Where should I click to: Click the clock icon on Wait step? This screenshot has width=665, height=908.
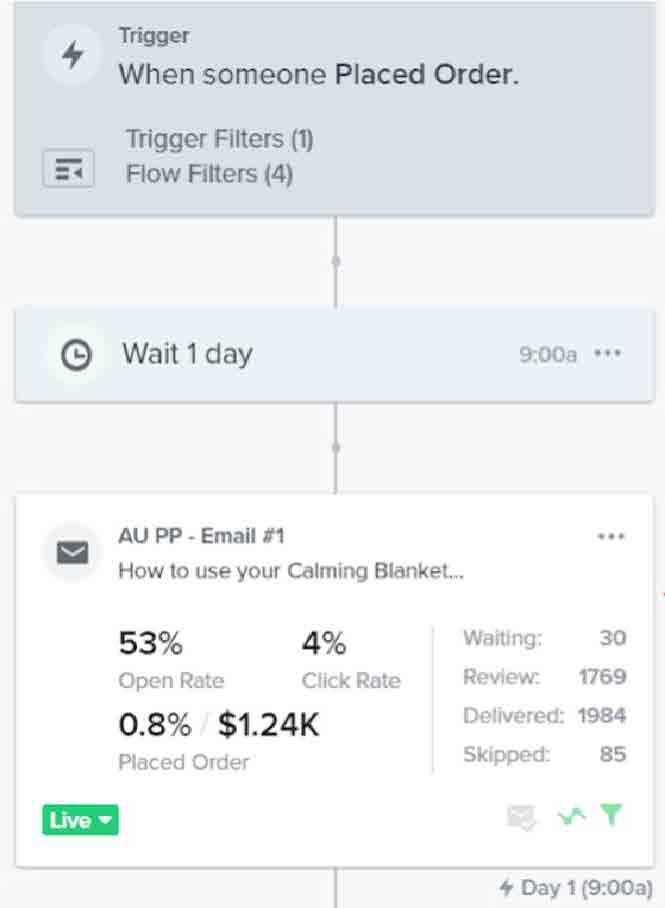[x=76, y=354]
